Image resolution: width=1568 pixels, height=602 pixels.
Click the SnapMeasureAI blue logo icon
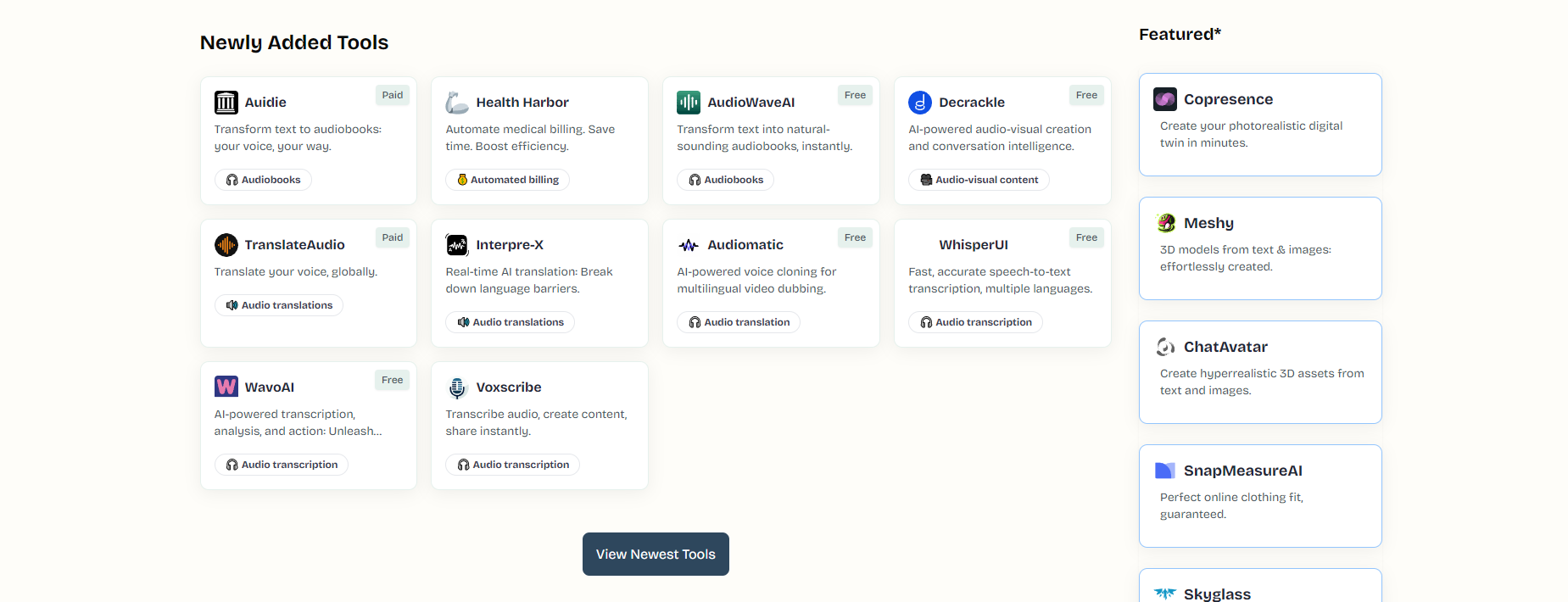coord(1165,471)
